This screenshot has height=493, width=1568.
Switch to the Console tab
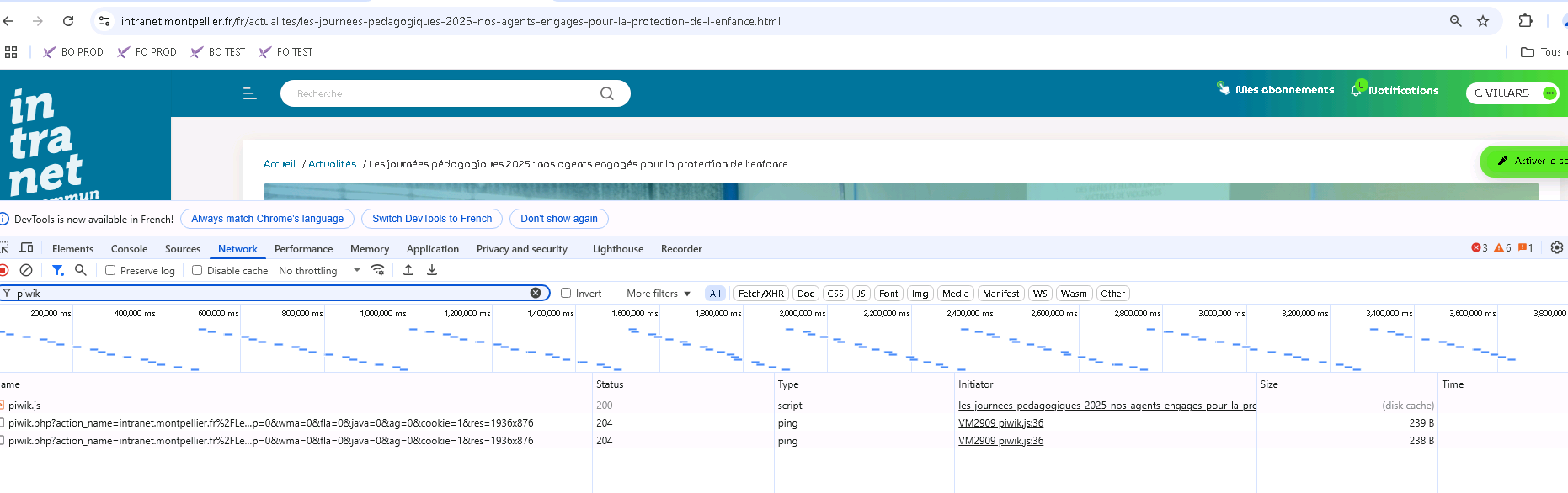pos(129,249)
